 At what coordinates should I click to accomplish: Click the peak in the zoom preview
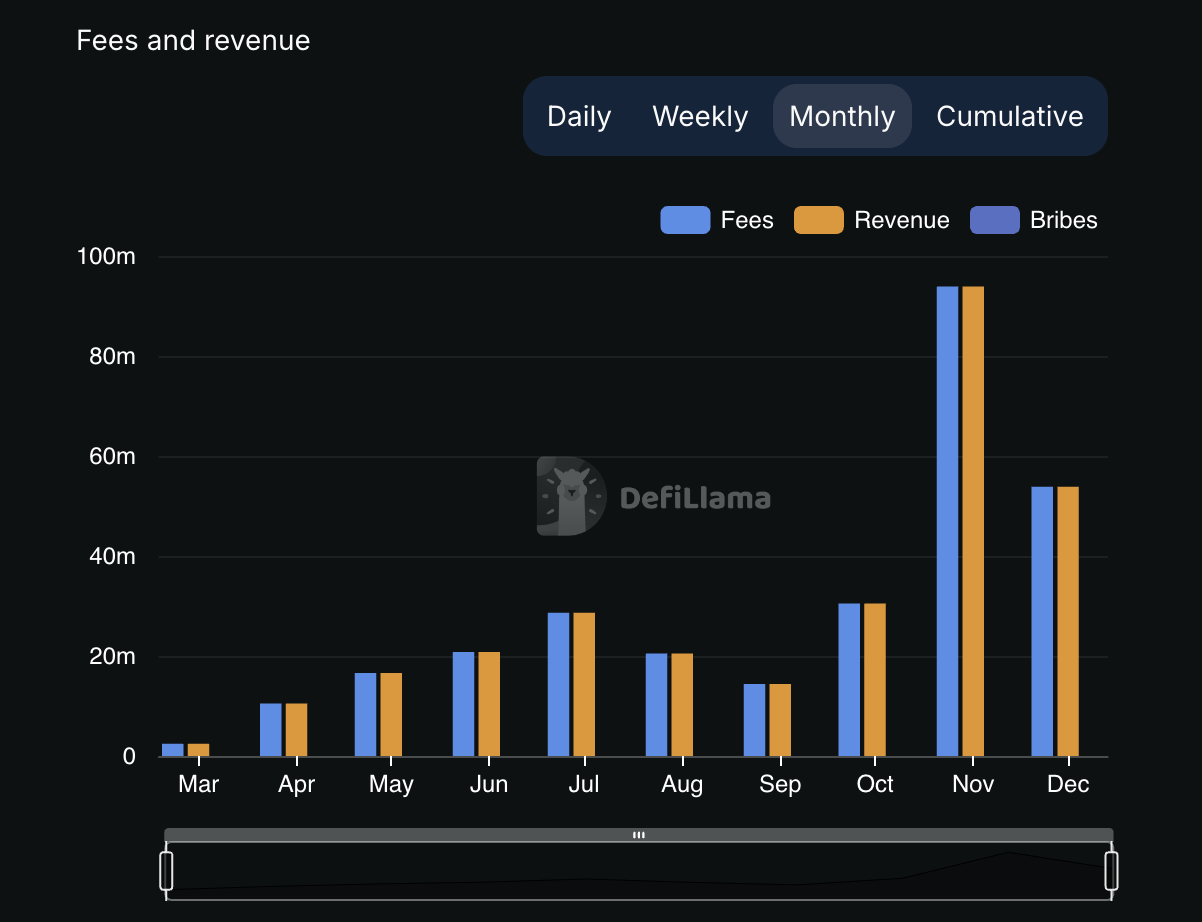(1007, 853)
